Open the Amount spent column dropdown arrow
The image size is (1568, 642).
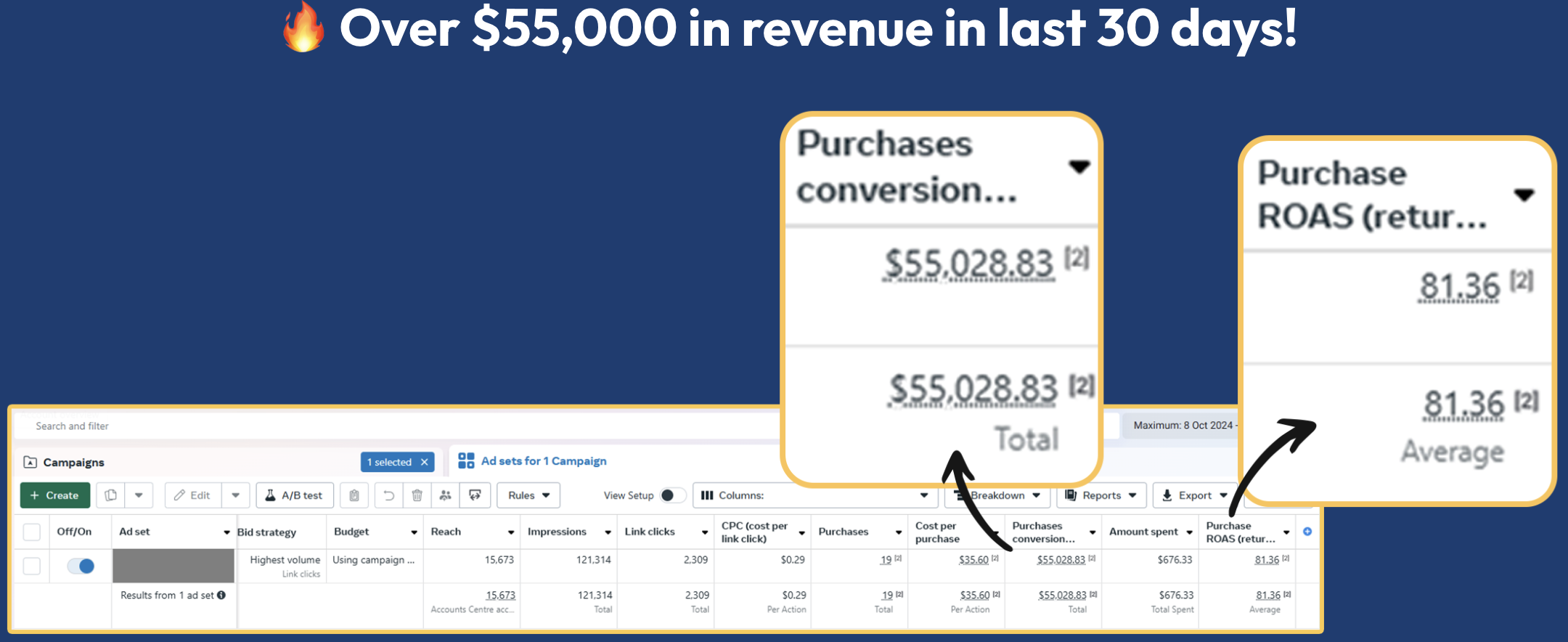point(1189,532)
